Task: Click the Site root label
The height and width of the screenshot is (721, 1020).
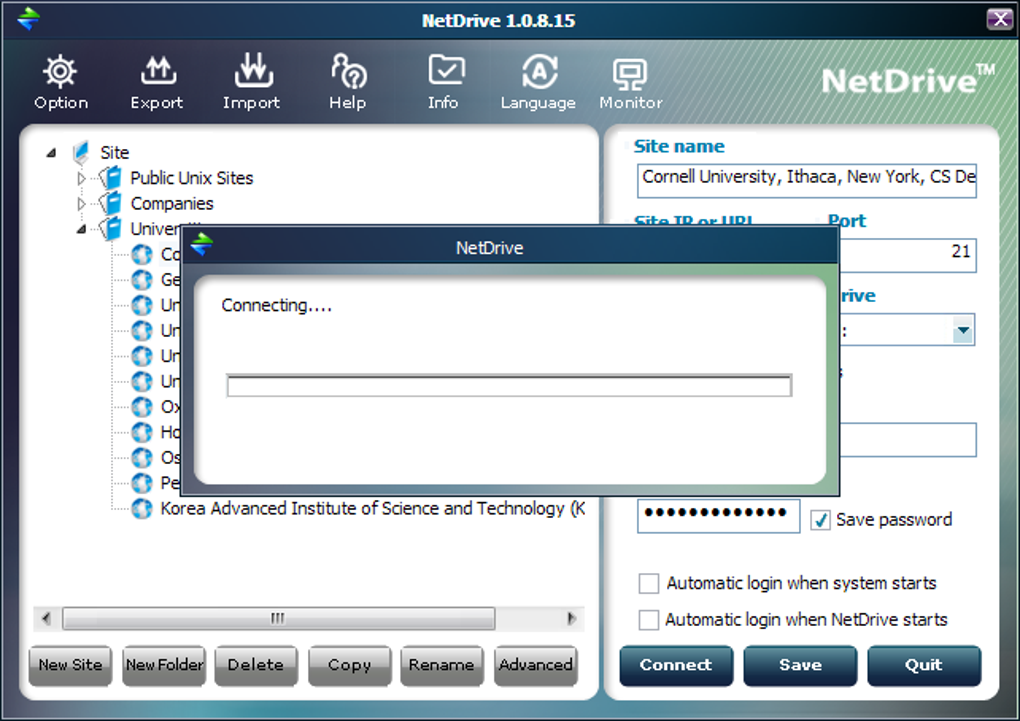Action: pos(115,153)
